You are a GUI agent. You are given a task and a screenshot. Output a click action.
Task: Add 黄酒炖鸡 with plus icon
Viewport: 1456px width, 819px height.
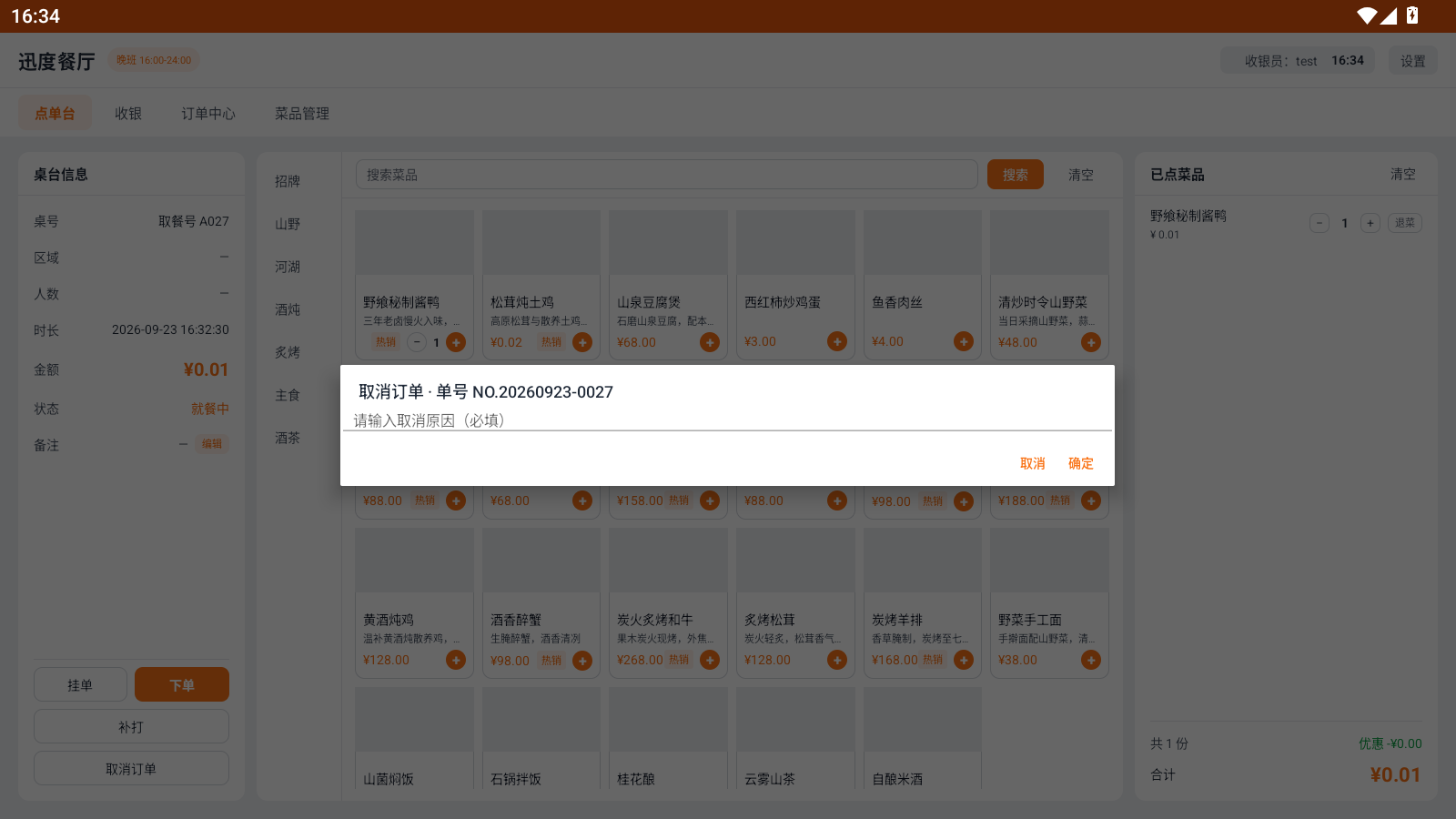pos(456,660)
